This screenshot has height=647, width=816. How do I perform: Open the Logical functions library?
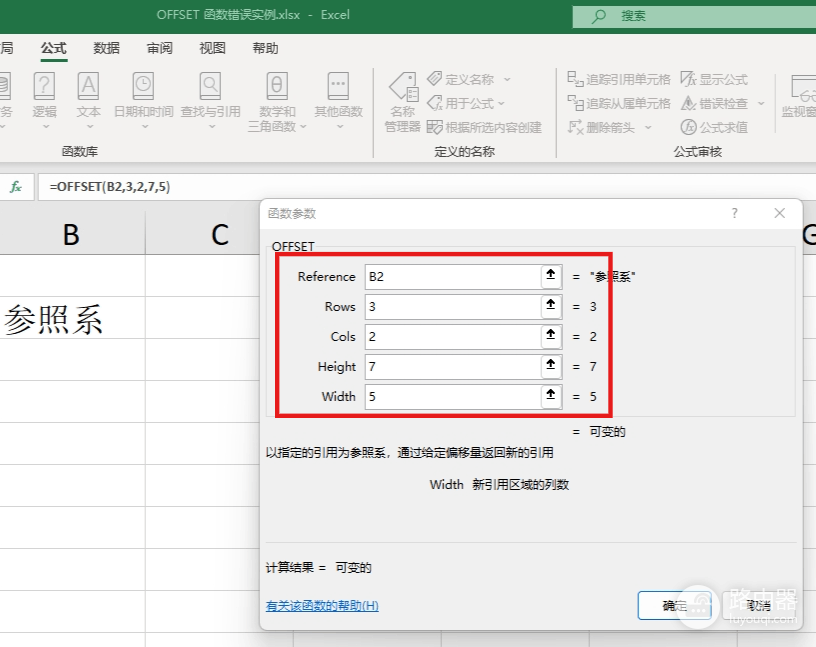tap(44, 99)
